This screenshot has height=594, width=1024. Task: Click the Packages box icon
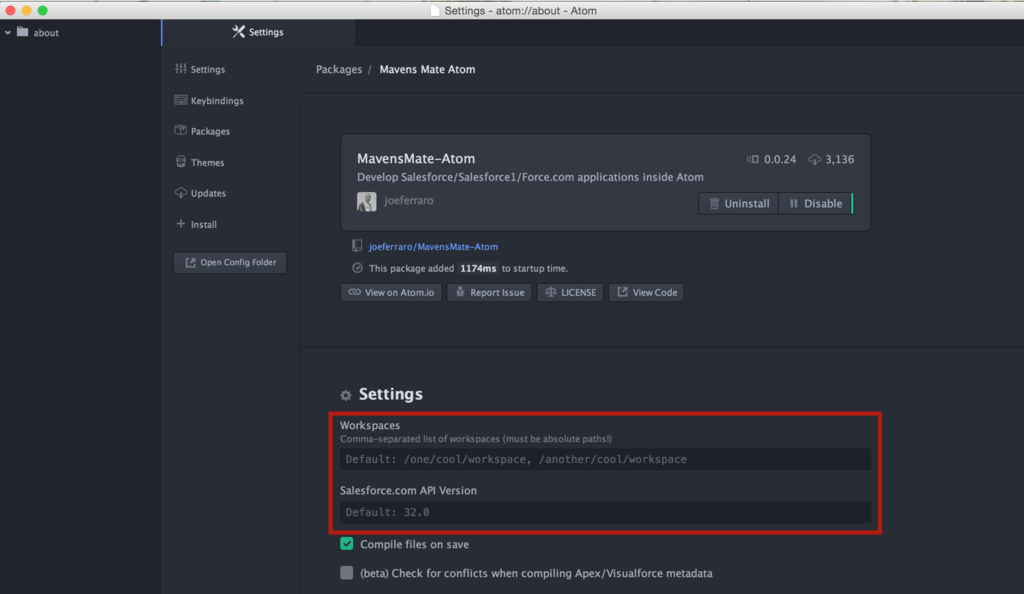(181, 131)
